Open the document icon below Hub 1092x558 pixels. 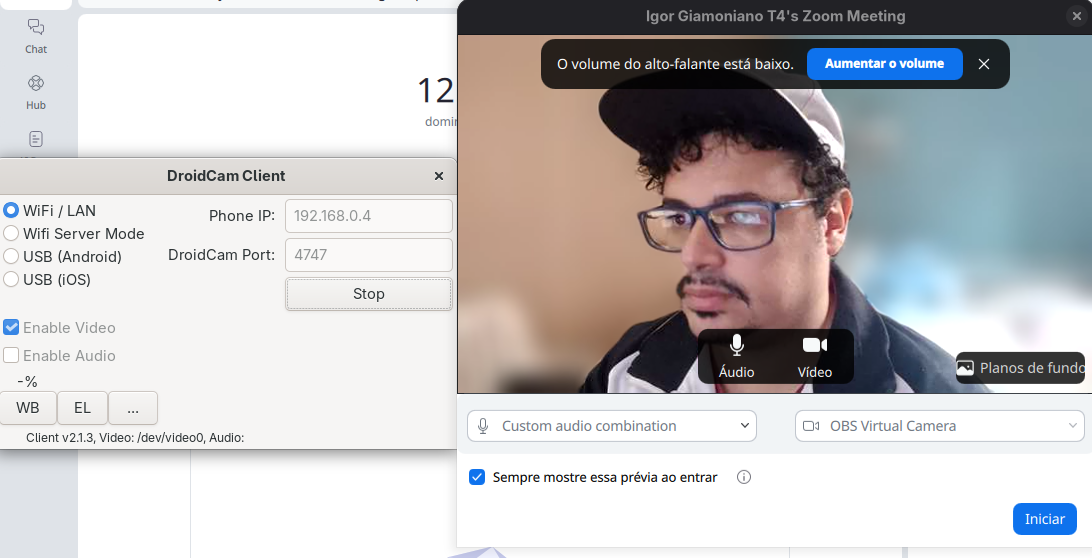[36, 139]
